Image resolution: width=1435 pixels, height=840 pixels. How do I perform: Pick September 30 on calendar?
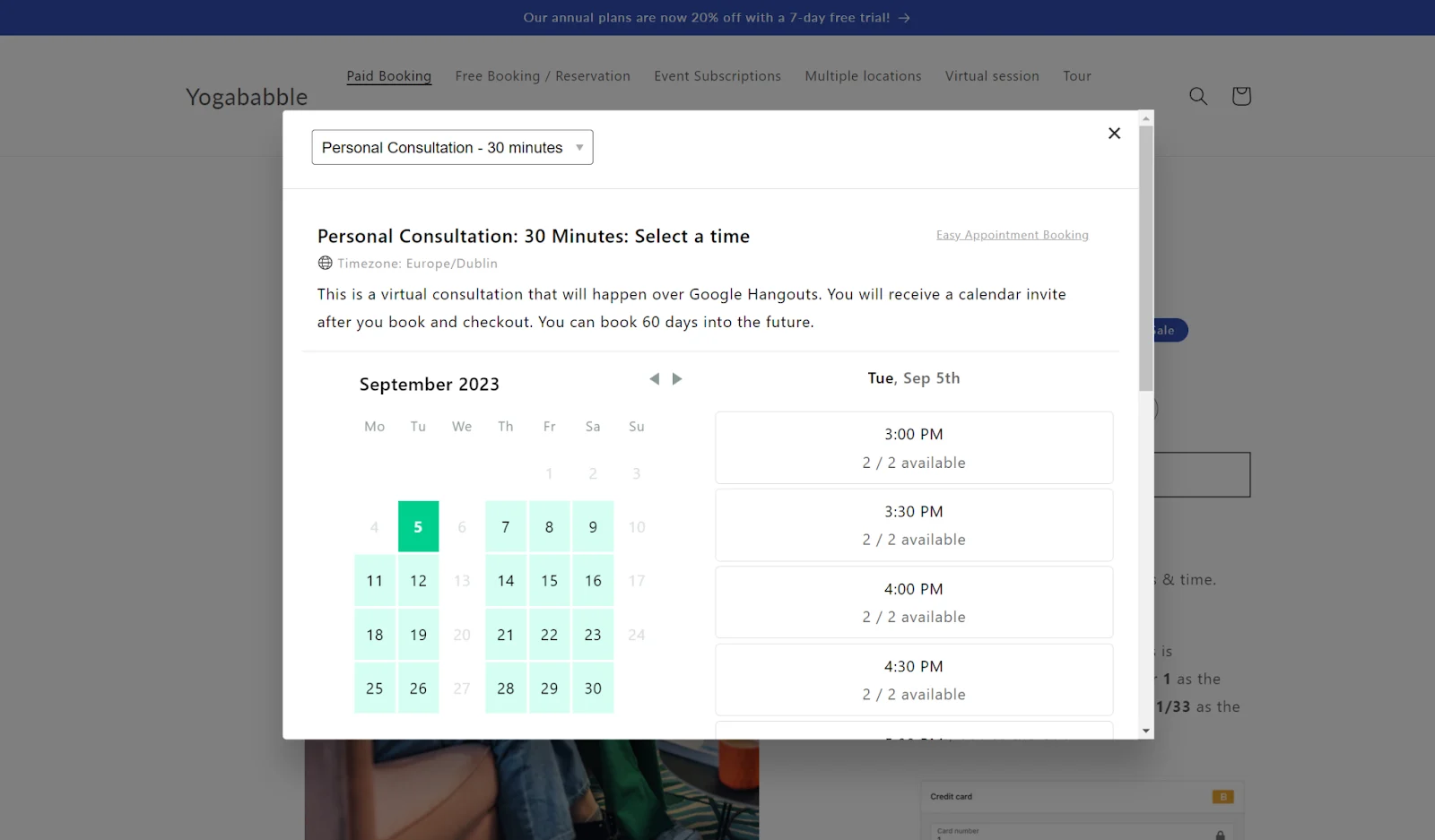pos(593,688)
